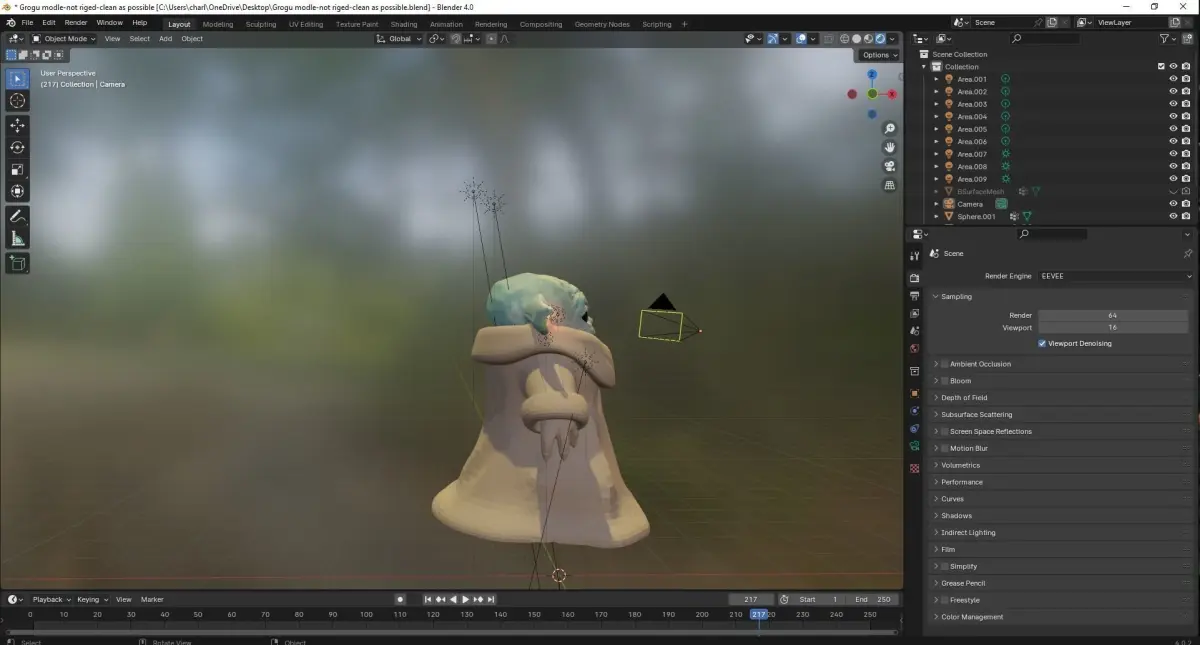The image size is (1200, 645).
Task: Select the Select Box tool
Action: [x=18, y=78]
